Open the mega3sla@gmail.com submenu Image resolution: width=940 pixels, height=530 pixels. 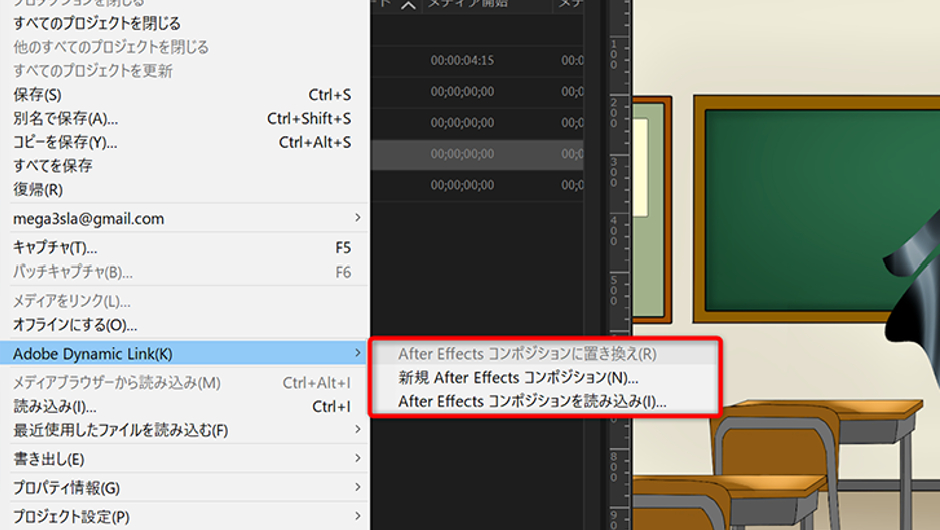click(184, 218)
